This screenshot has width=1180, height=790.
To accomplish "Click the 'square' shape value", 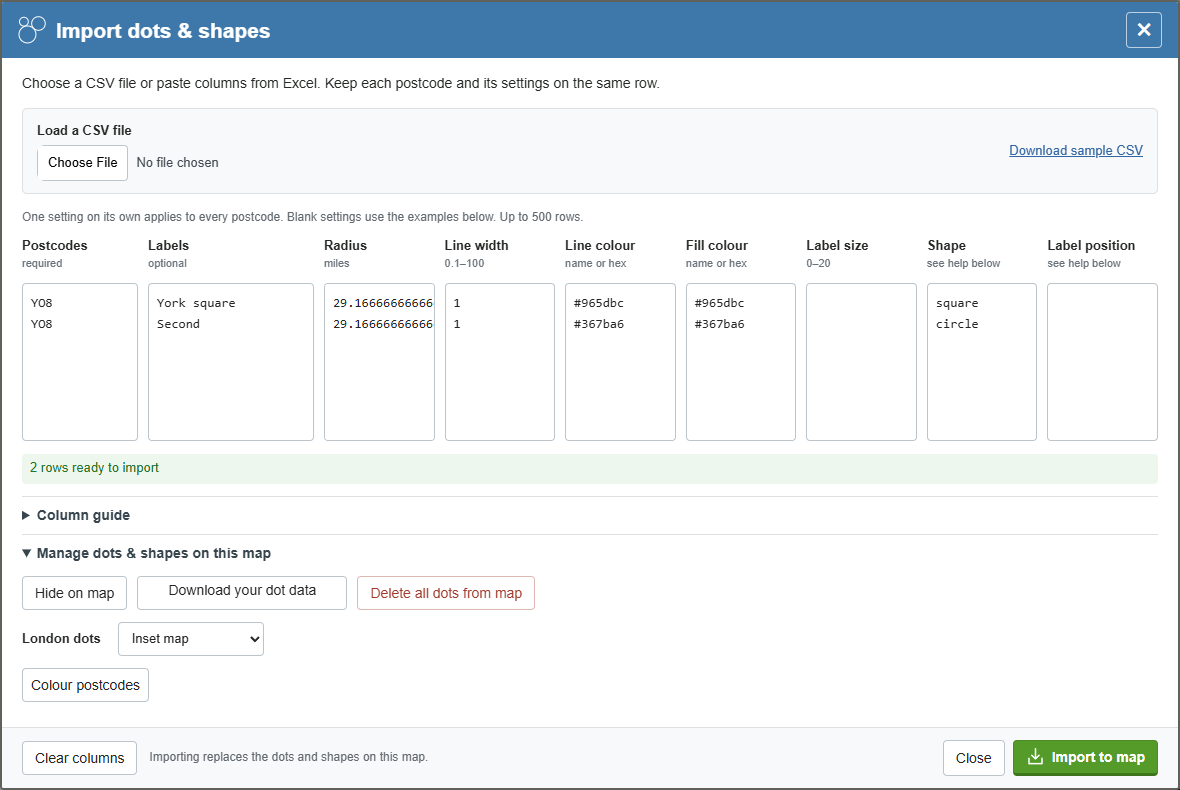I will tap(957, 303).
